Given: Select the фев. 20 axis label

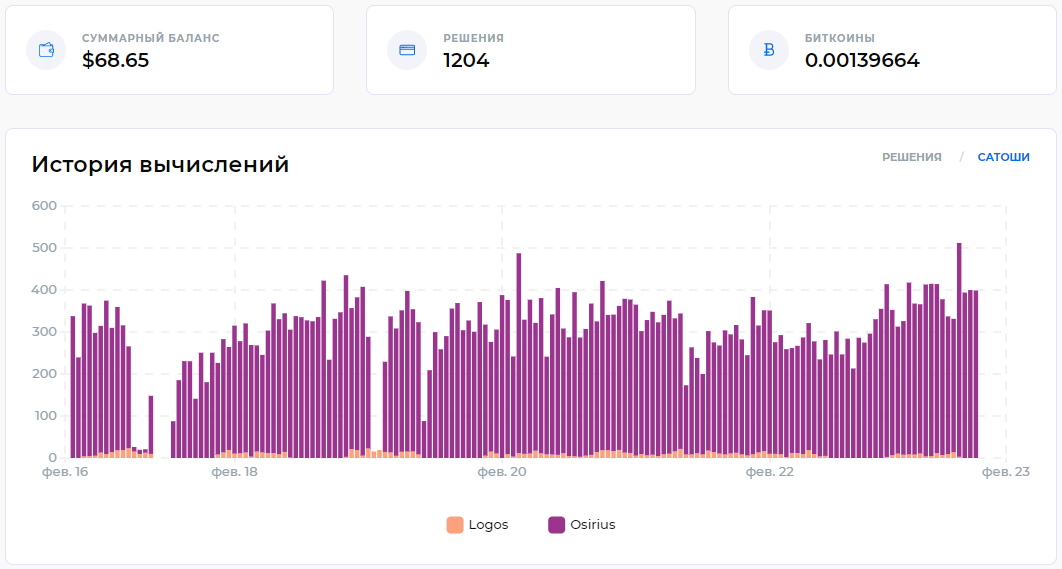Looking at the screenshot, I should tap(503, 471).
